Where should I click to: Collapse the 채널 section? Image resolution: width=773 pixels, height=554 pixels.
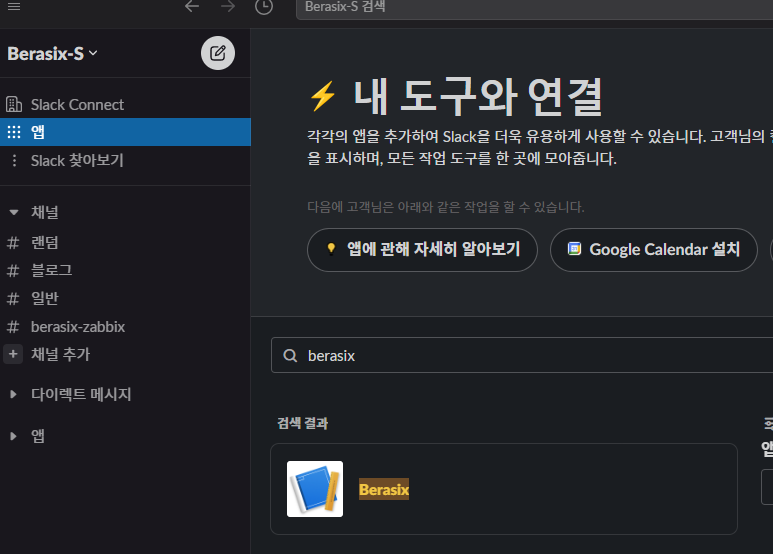[x=14, y=212]
